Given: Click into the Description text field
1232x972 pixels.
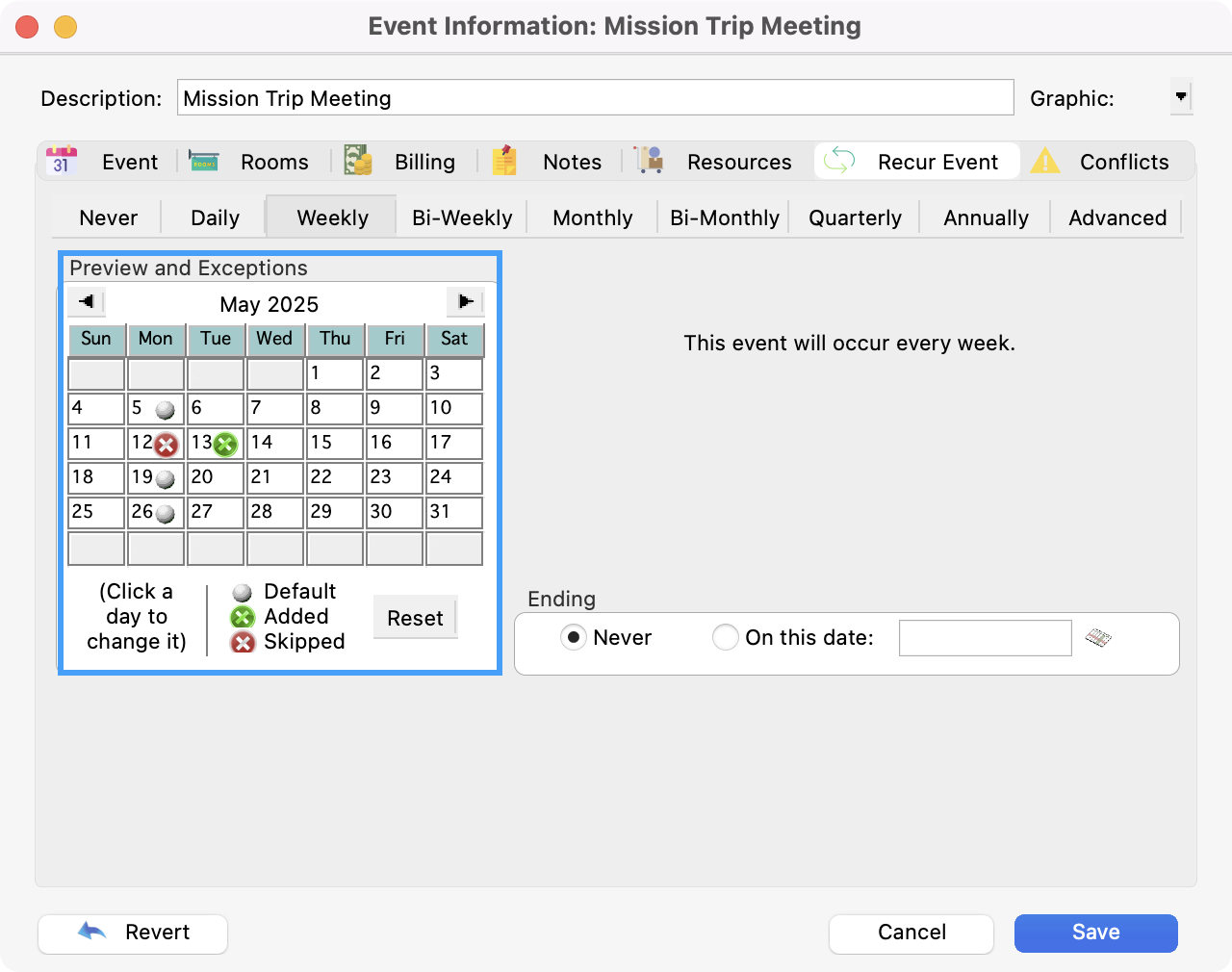Looking at the screenshot, I should 595,98.
